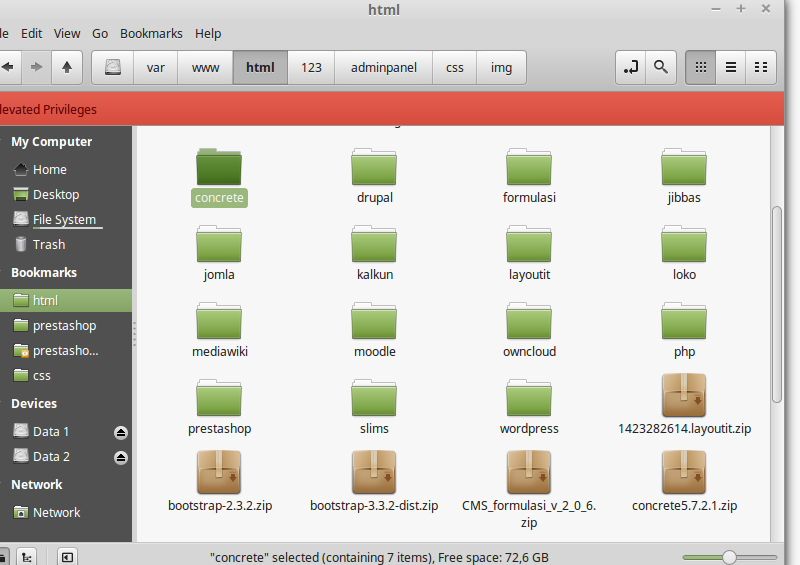800x565 pixels.
Task: Go forward with the right arrow button
Action: point(36,67)
